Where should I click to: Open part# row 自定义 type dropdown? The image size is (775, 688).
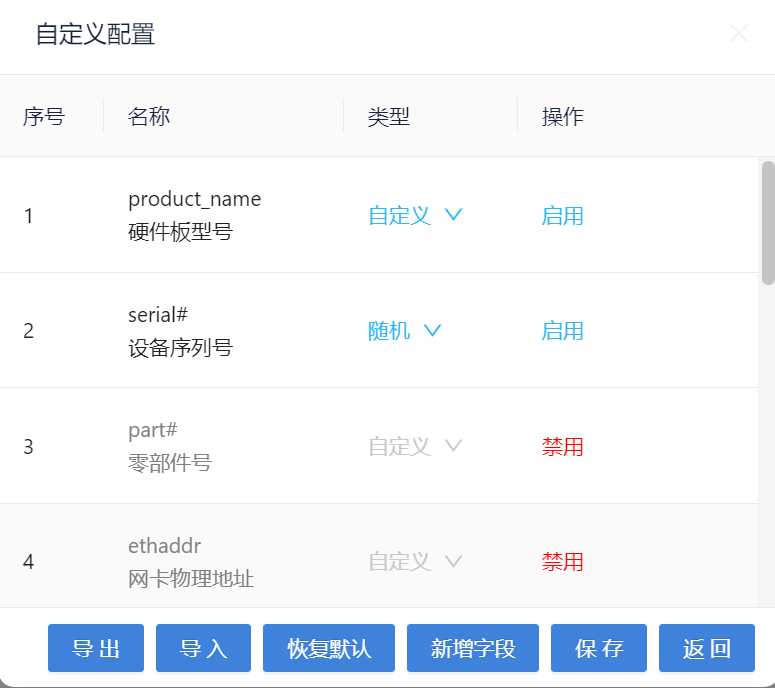point(415,446)
